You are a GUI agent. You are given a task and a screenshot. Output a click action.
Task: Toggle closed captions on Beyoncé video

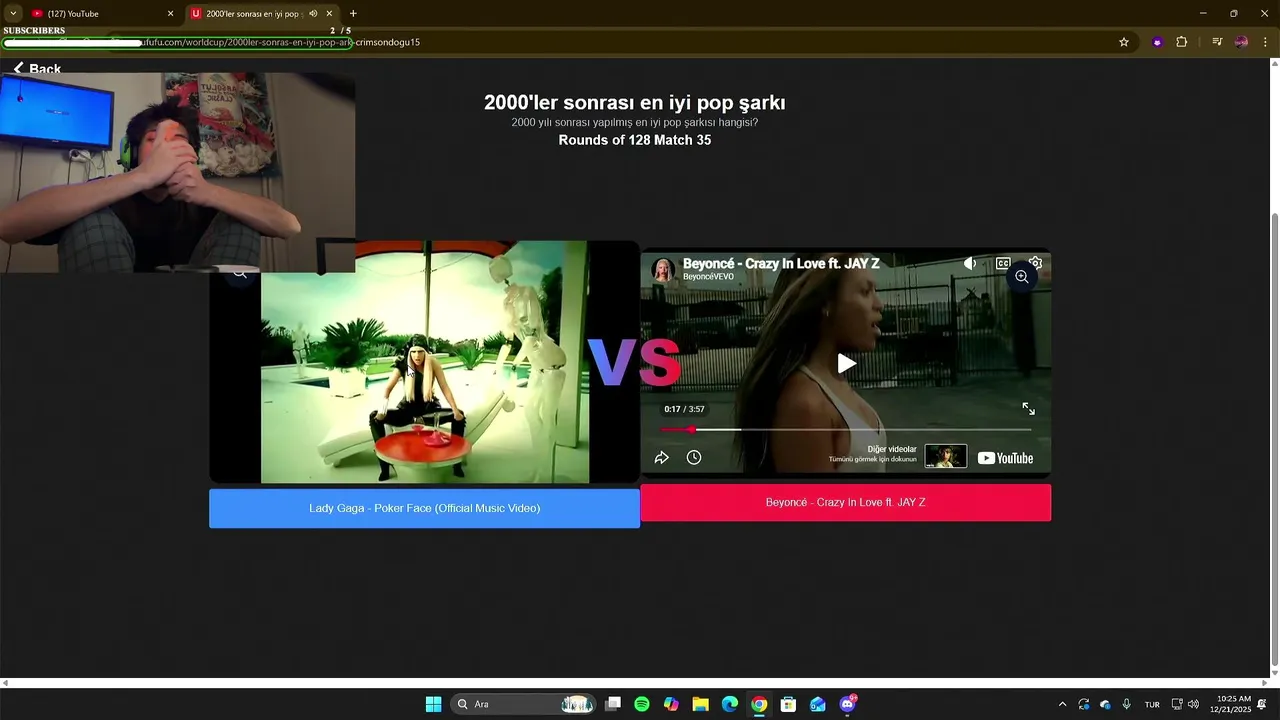coord(1003,264)
